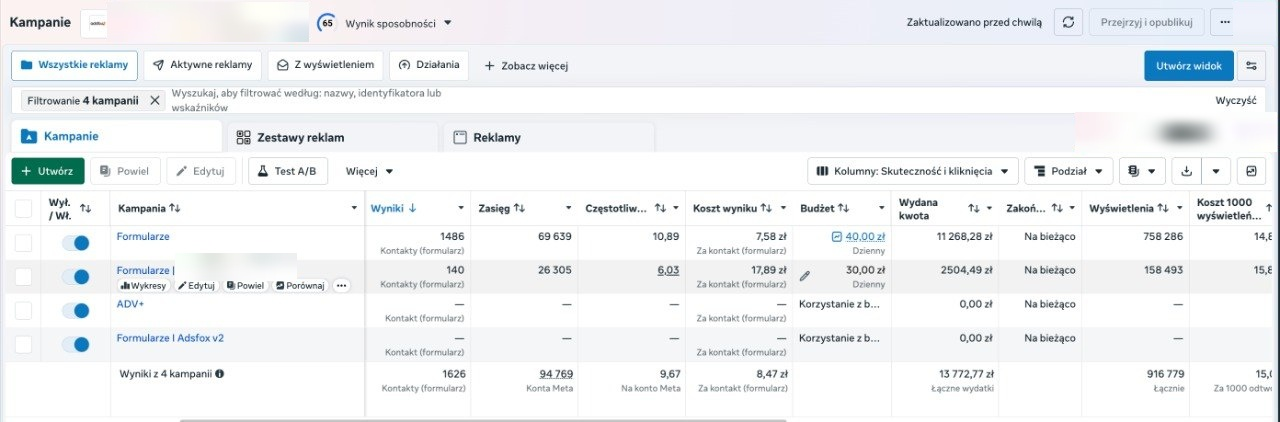
Task: Open the Budżet column options arrow
Action: pos(883,208)
